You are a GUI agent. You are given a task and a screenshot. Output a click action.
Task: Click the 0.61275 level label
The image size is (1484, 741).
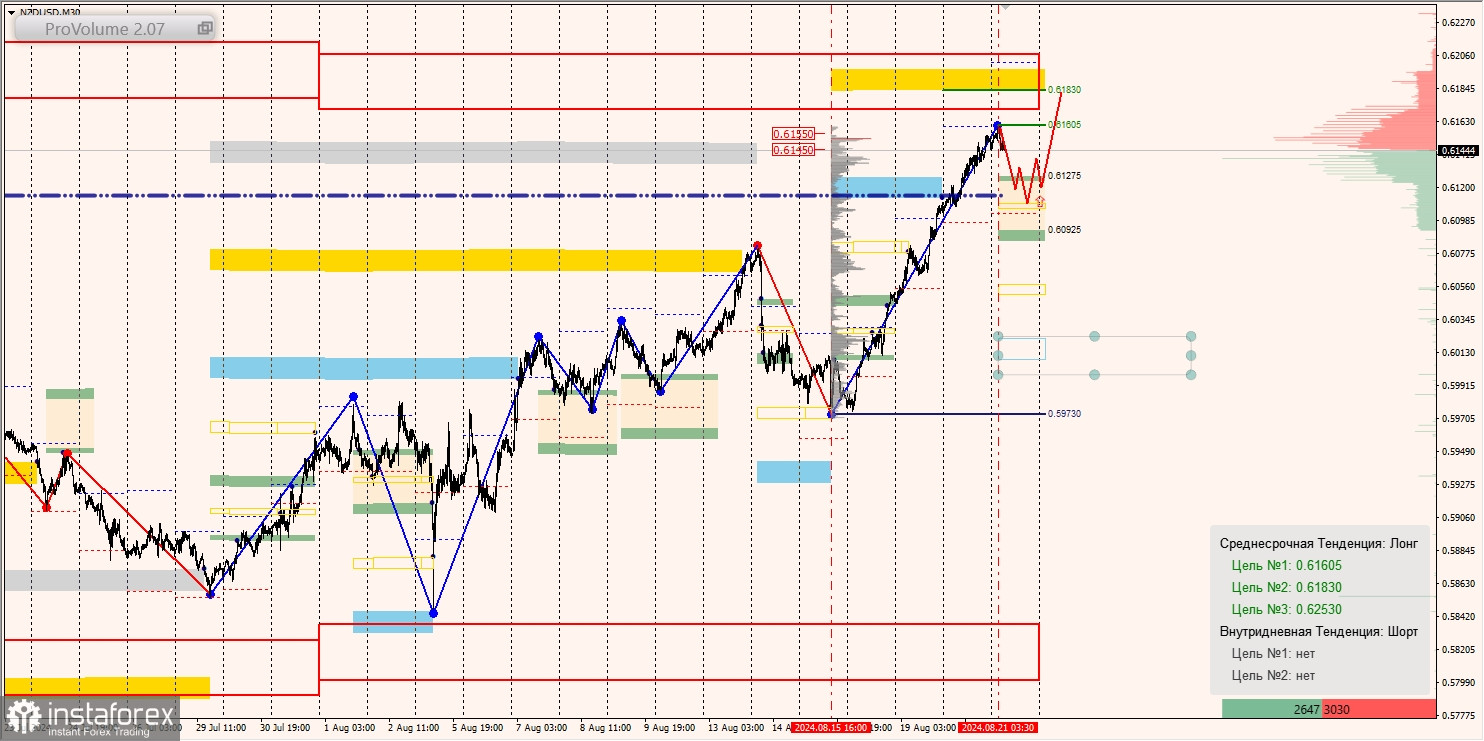(x=1065, y=176)
